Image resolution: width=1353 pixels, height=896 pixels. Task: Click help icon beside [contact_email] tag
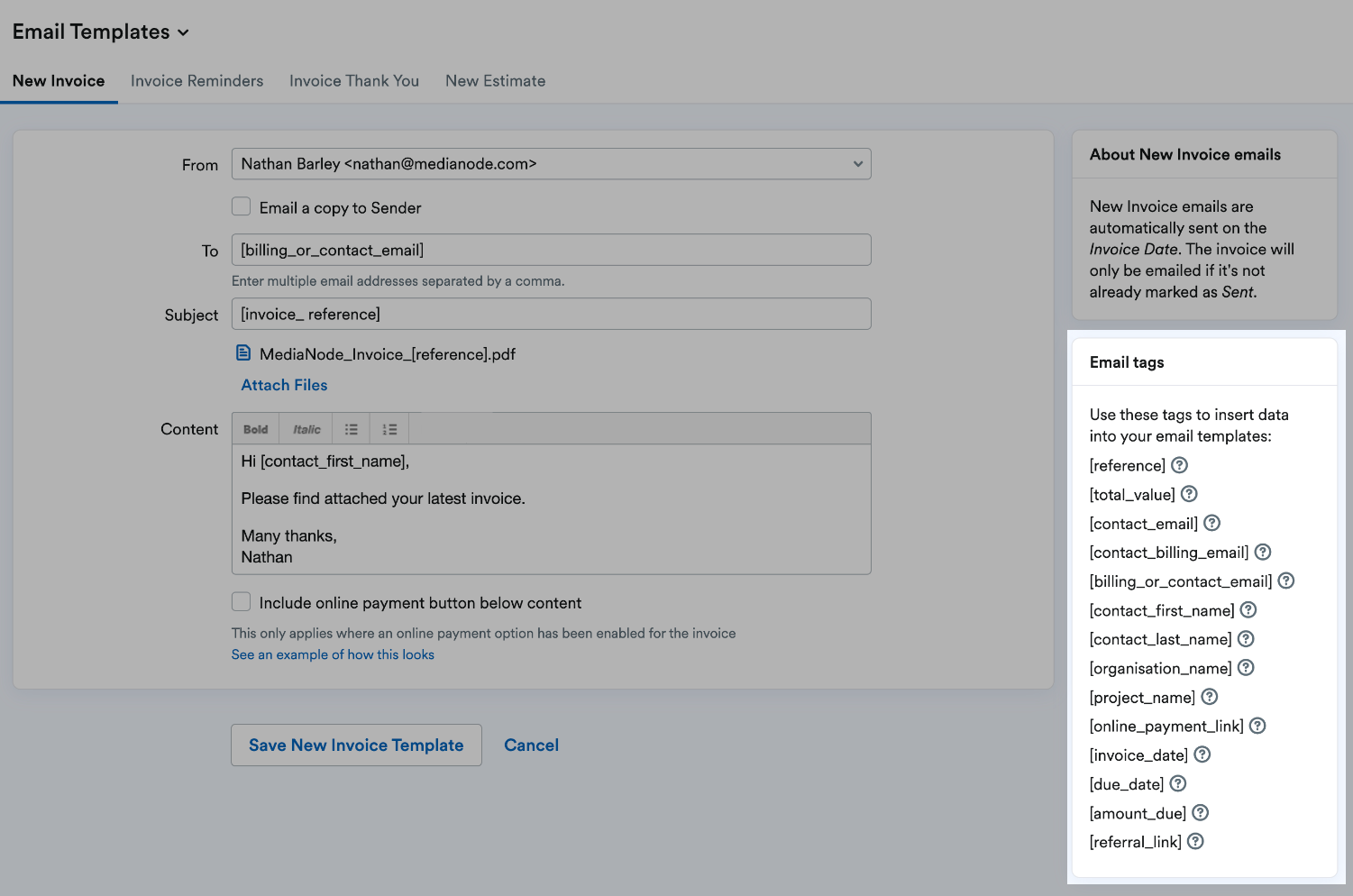click(1211, 523)
